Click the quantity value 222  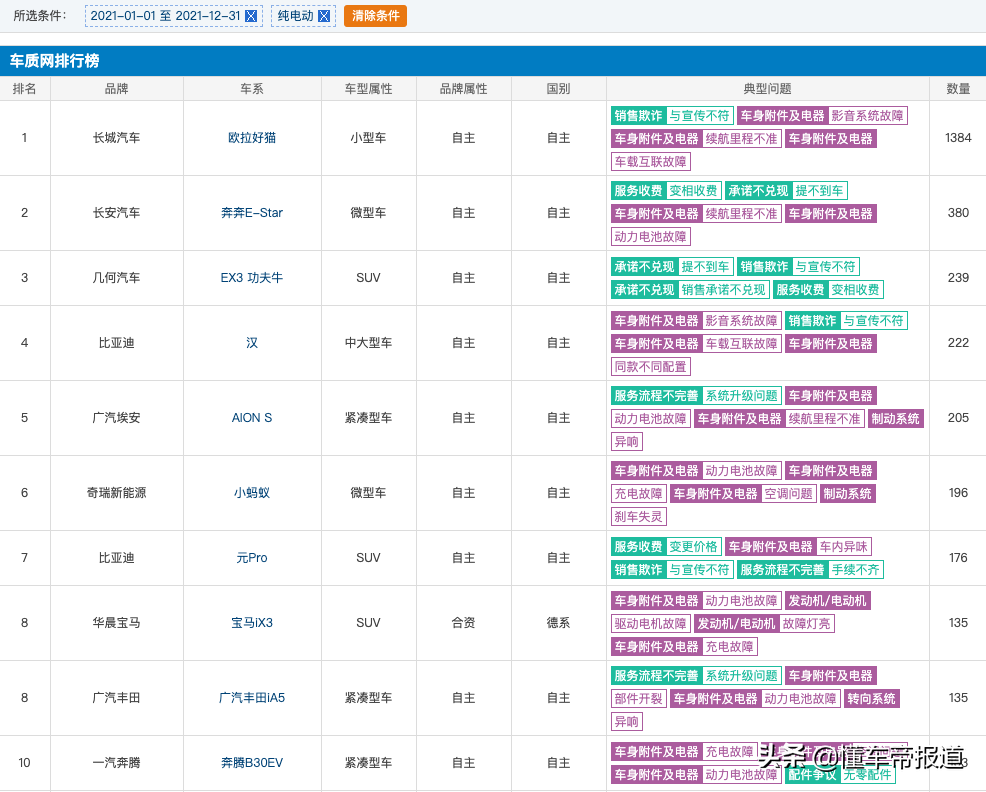958,343
